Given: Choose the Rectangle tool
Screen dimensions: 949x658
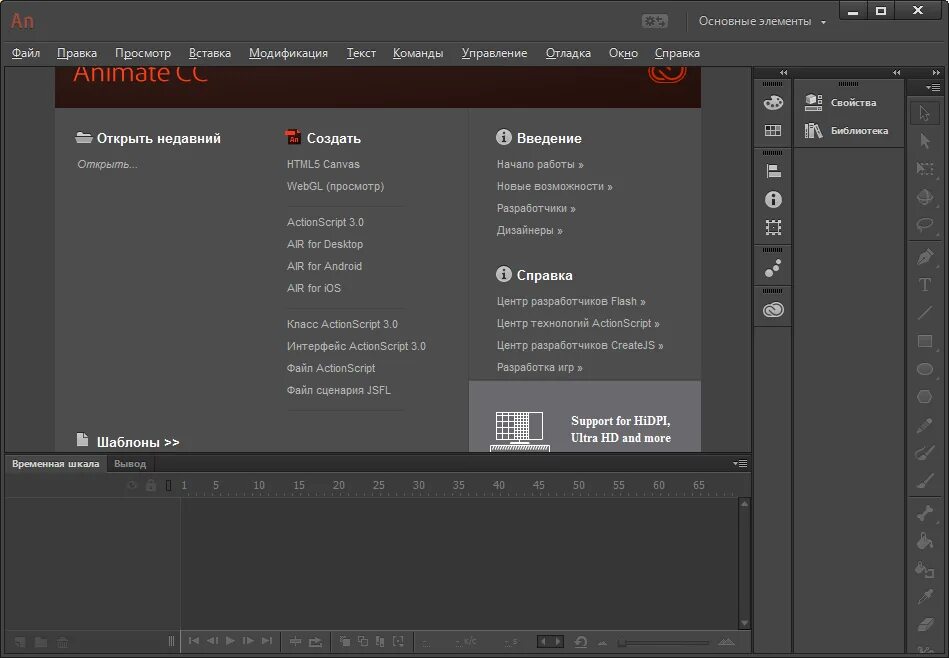Looking at the screenshot, I should 925,341.
